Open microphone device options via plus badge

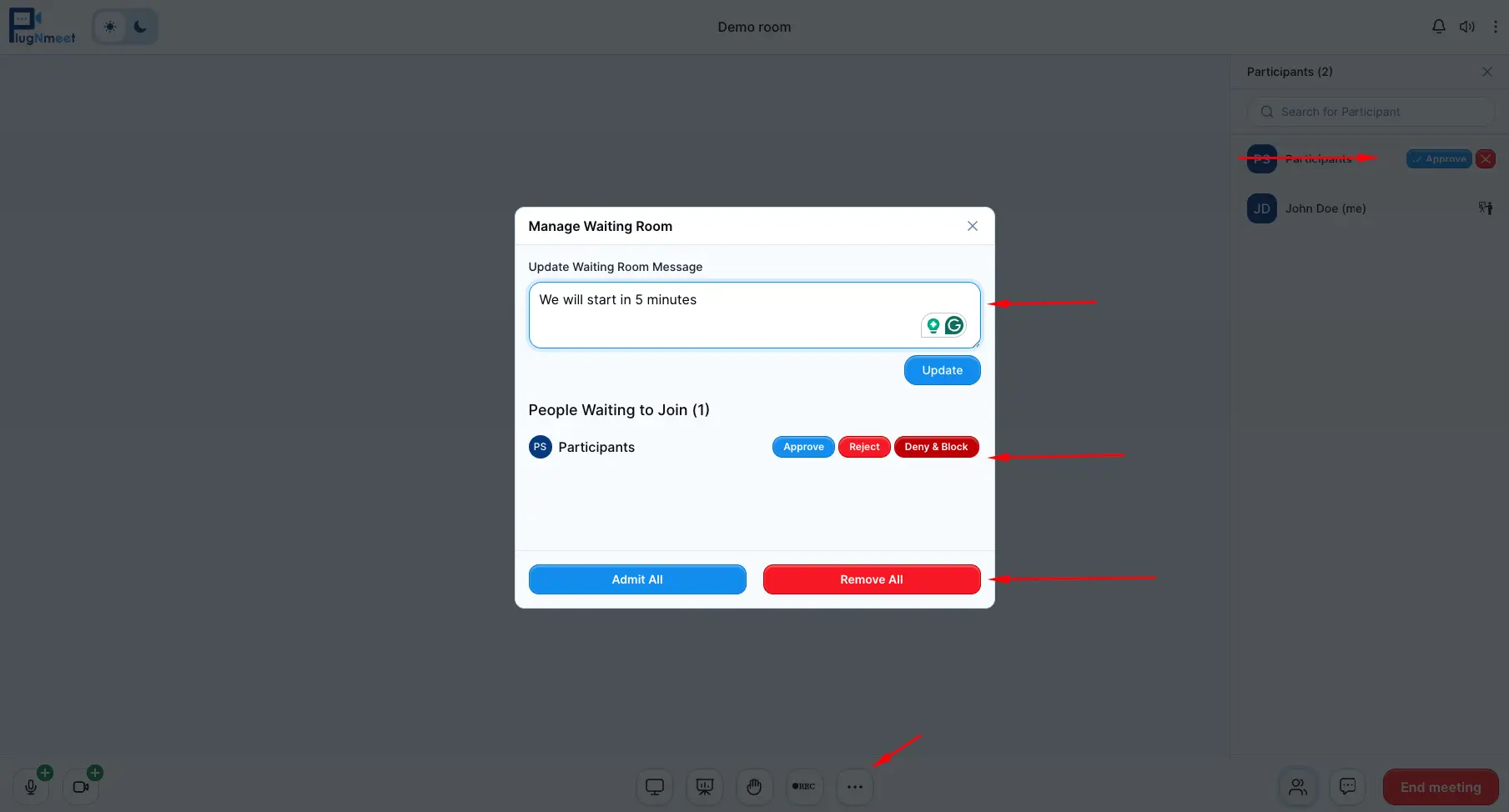pyautogui.click(x=46, y=772)
